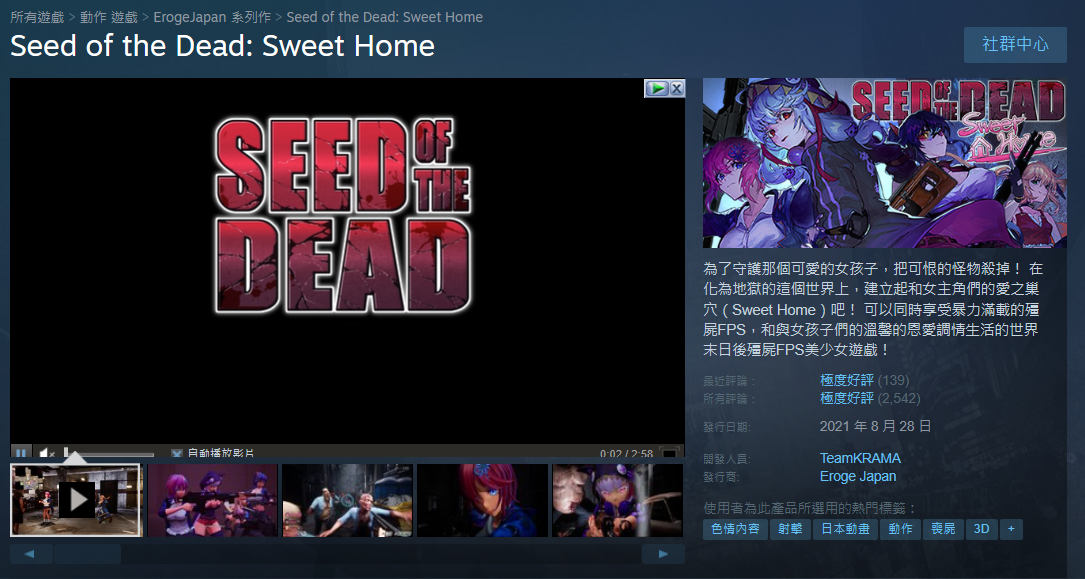Open the three girls with guns screenshot thumbnail
This screenshot has width=1085, height=579.
point(213,499)
